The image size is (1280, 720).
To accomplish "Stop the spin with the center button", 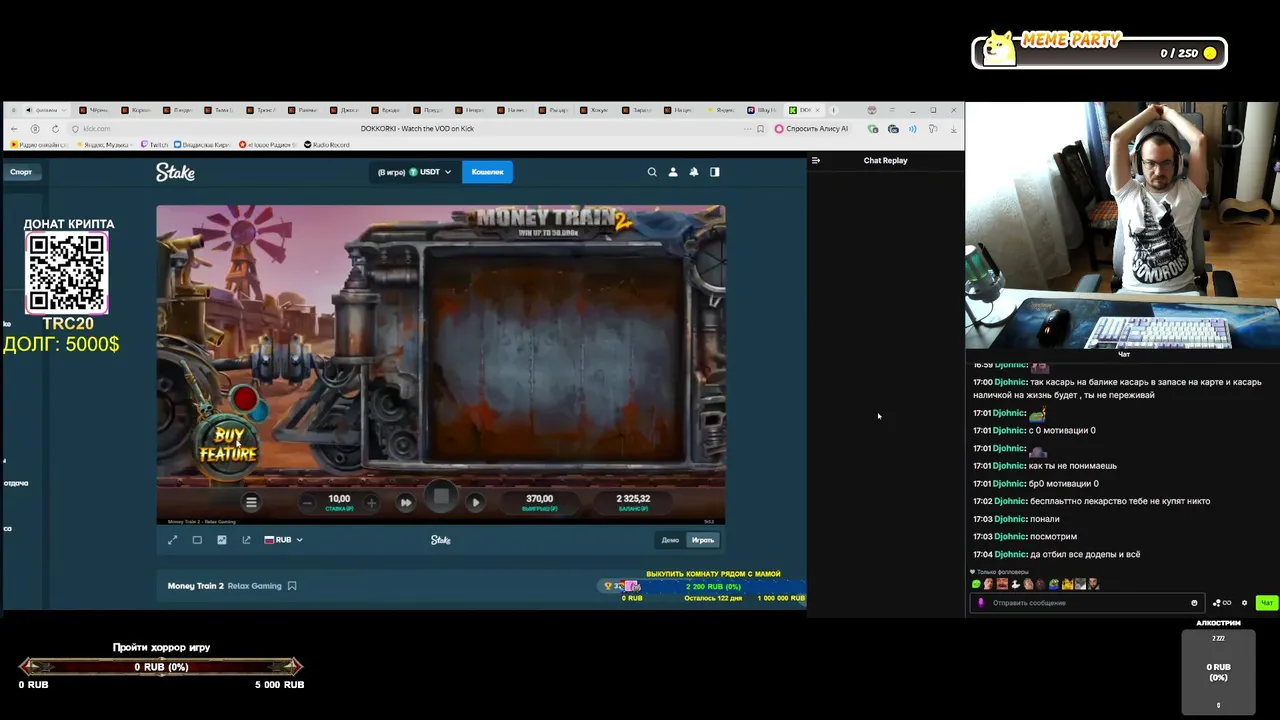I will tap(441, 497).
